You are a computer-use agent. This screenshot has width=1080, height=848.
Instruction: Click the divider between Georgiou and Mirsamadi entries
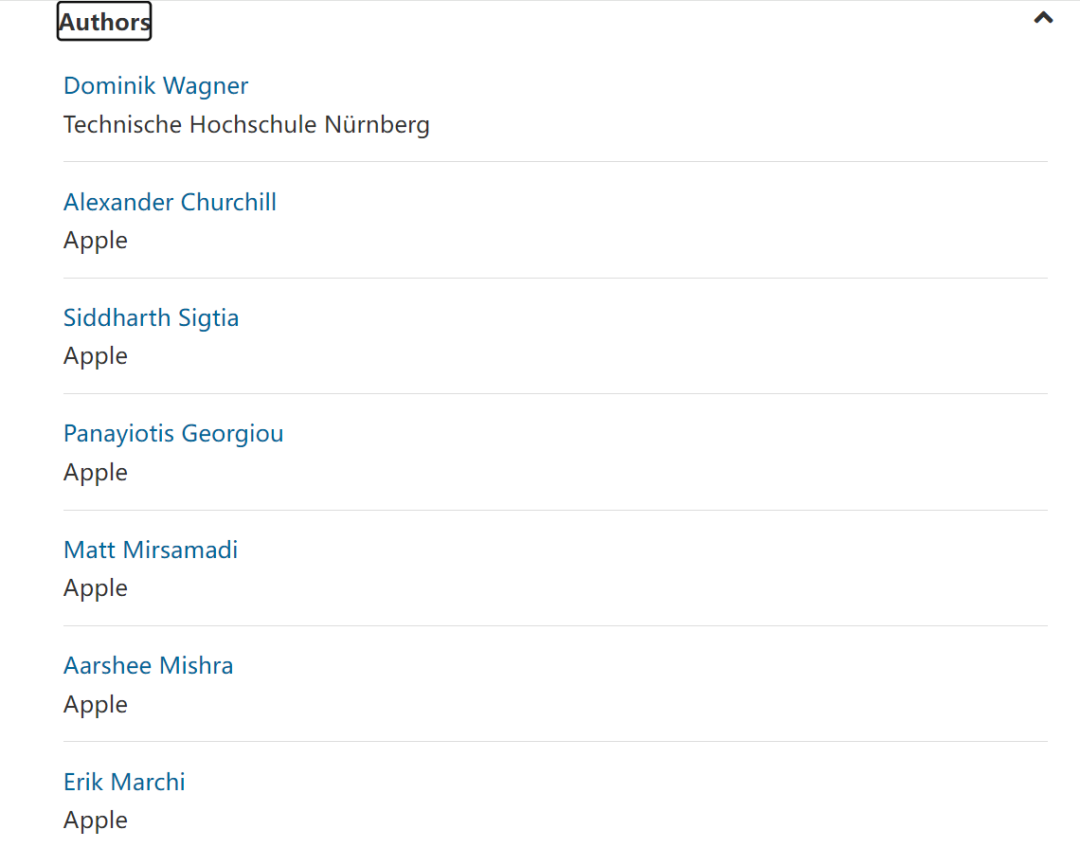pos(555,510)
